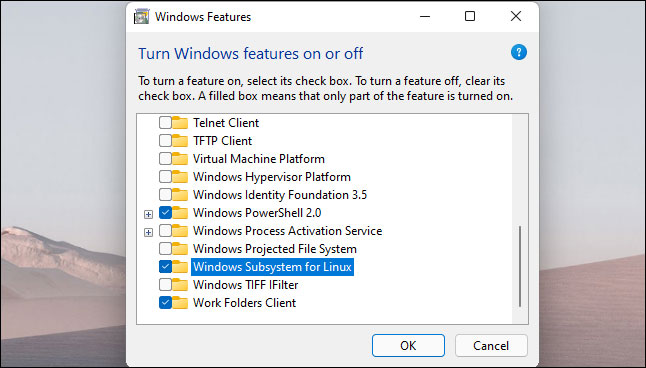Click the Windows Process Activation Service folder icon
The image size is (646, 368).
tap(180, 230)
